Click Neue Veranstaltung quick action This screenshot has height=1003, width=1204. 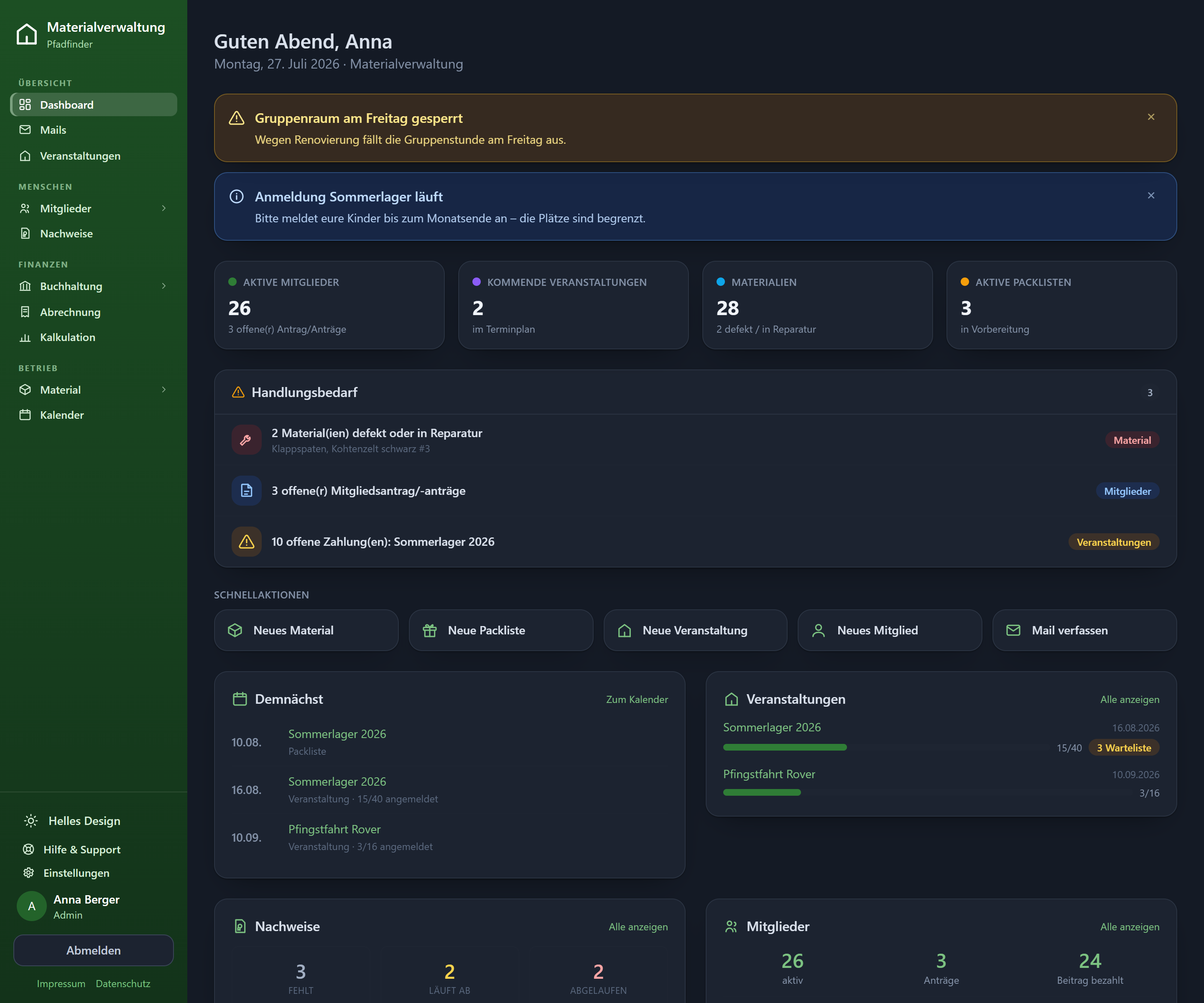[x=696, y=631]
